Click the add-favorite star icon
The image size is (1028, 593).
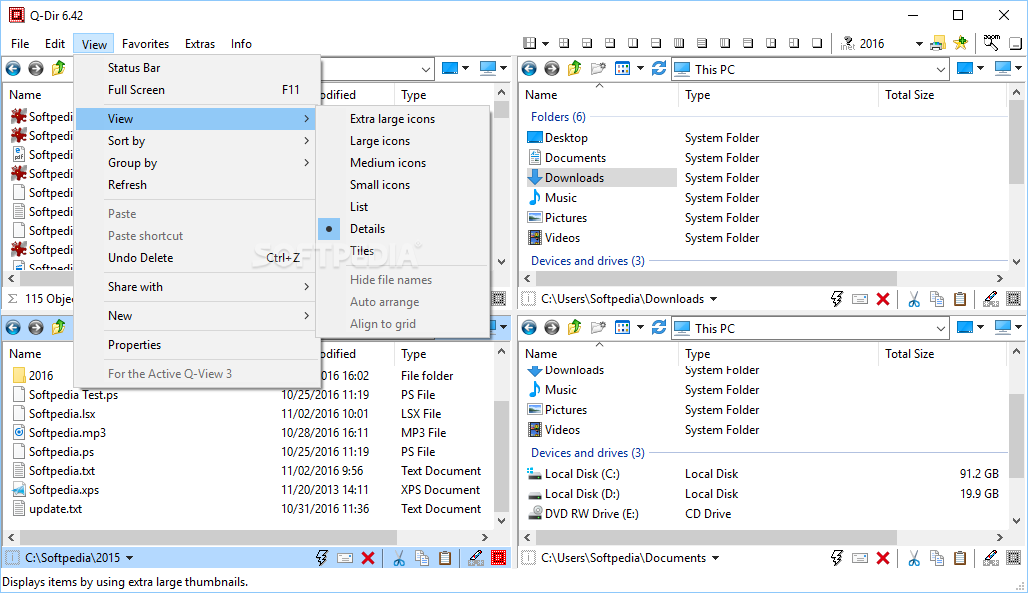click(960, 43)
